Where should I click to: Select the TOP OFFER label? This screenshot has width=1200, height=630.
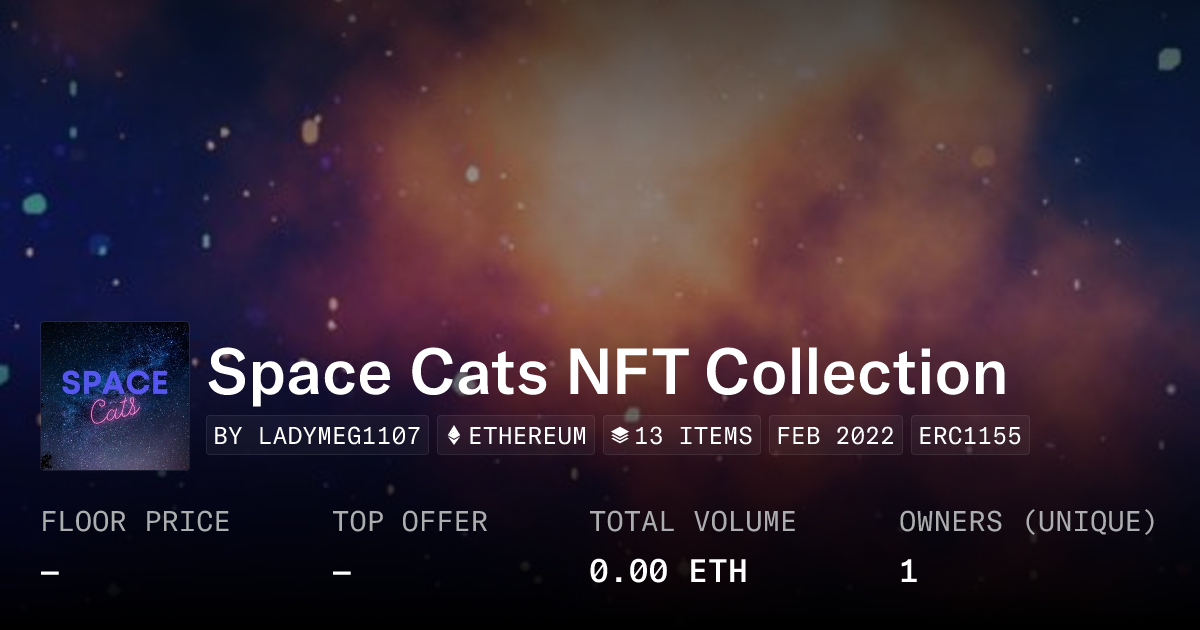(410, 521)
